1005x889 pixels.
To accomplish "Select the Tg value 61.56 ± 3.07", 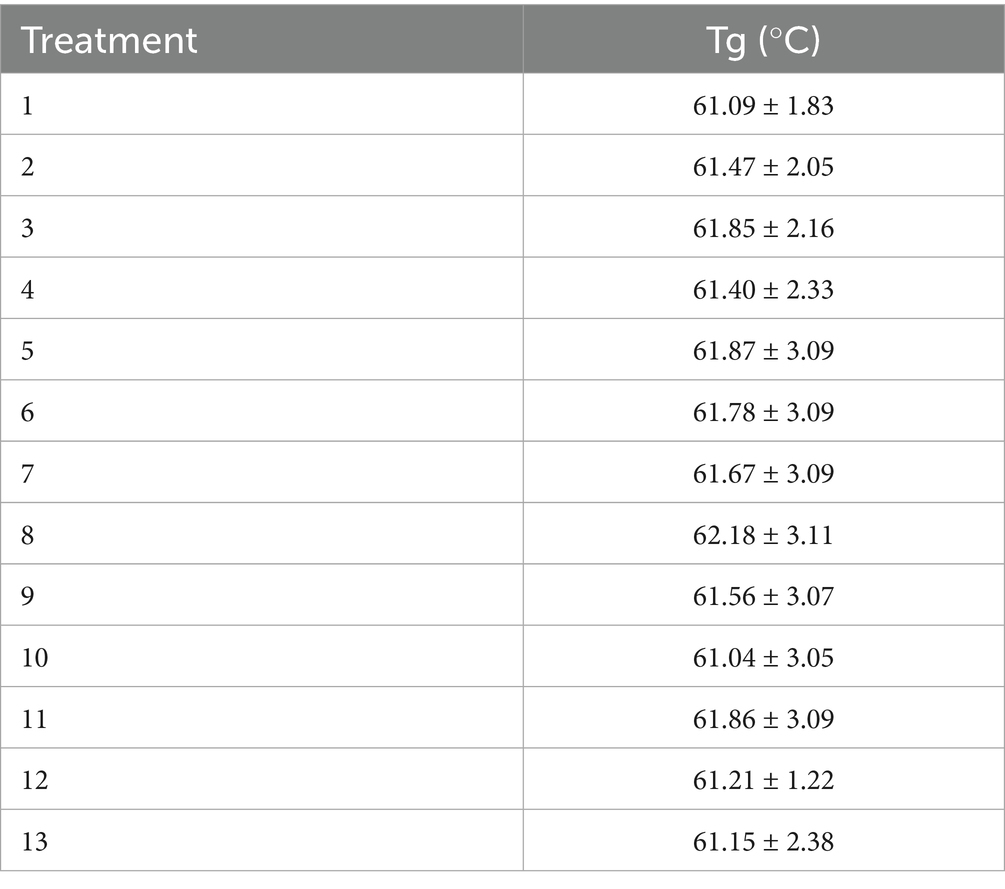I will click(763, 596).
